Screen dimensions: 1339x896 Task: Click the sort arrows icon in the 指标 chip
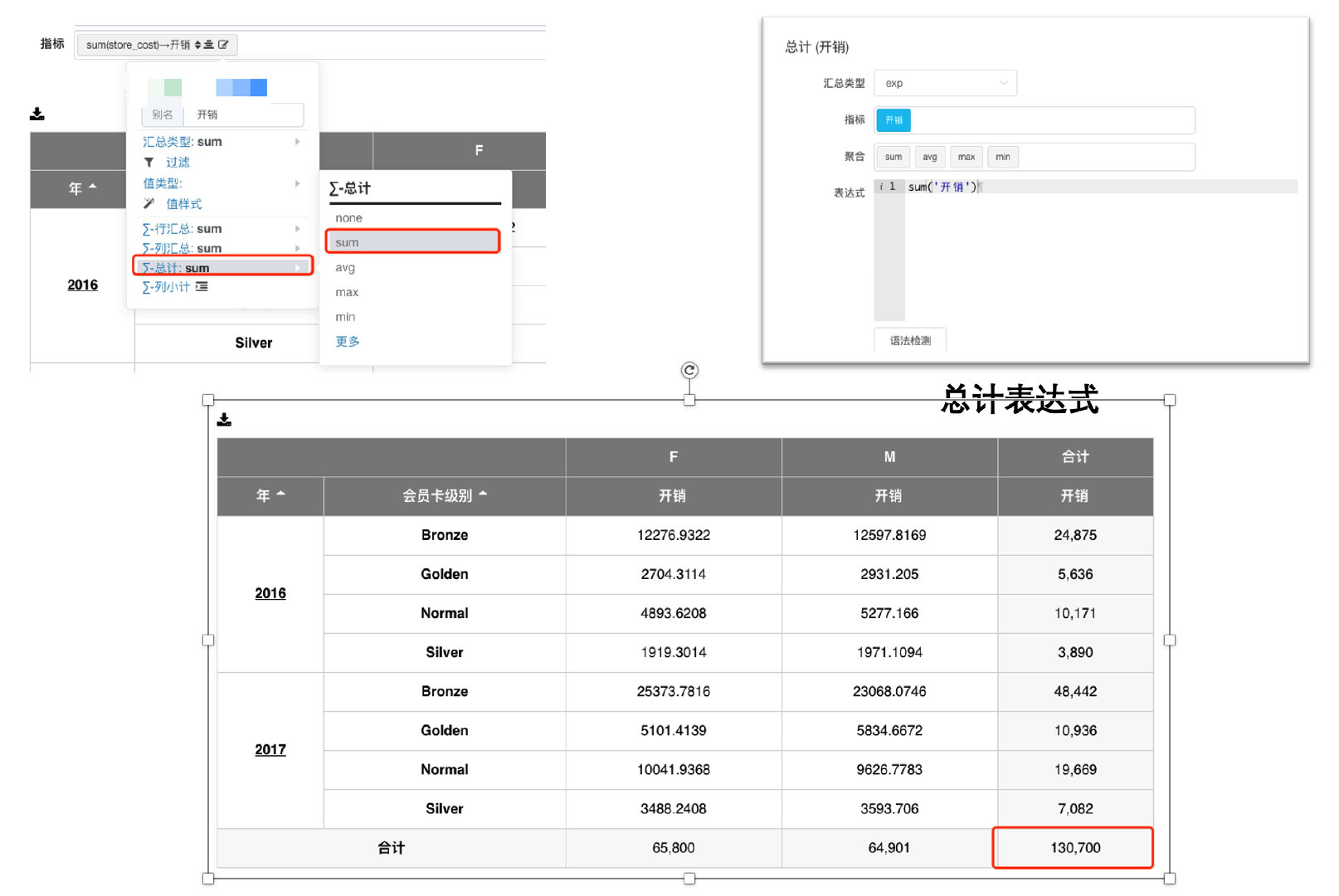click(x=198, y=45)
